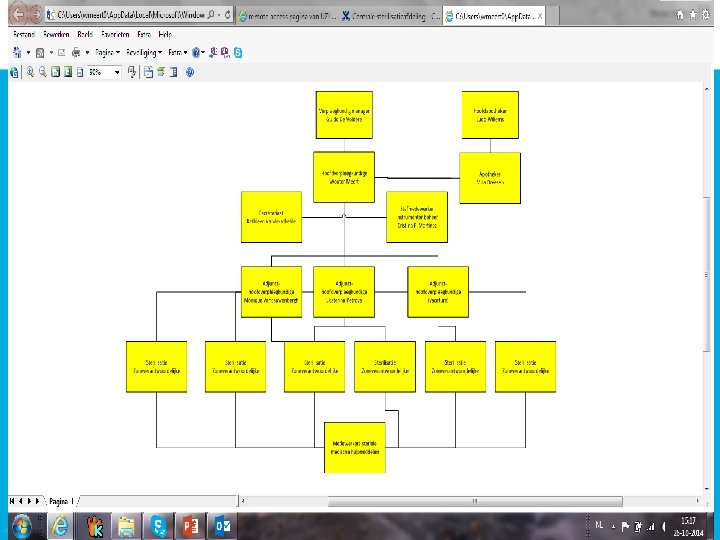Go back with the browser Back arrow

[17, 14]
